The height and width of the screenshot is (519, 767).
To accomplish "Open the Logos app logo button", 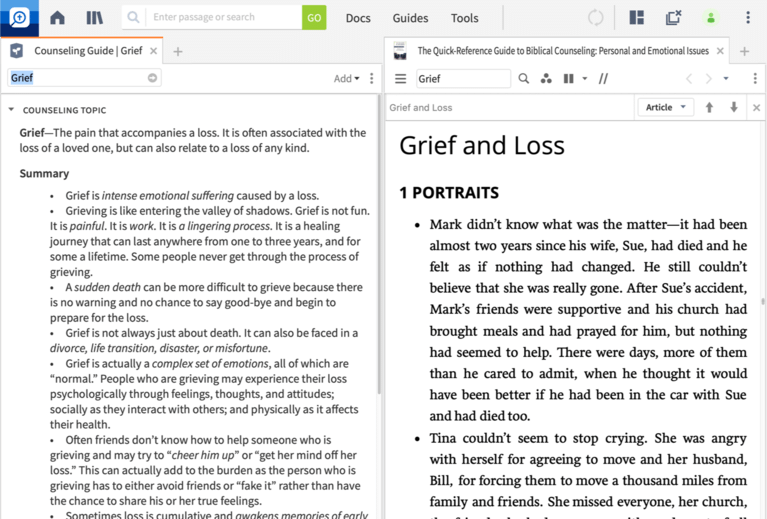I will coord(19,18).
